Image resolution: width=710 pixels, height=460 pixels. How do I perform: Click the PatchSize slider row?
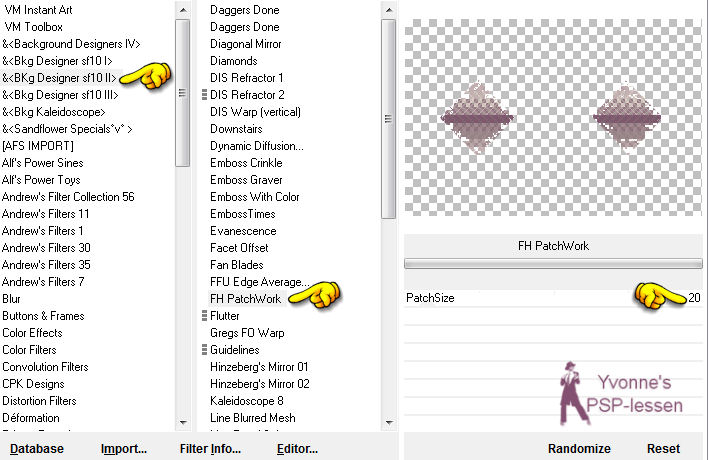click(x=550, y=298)
